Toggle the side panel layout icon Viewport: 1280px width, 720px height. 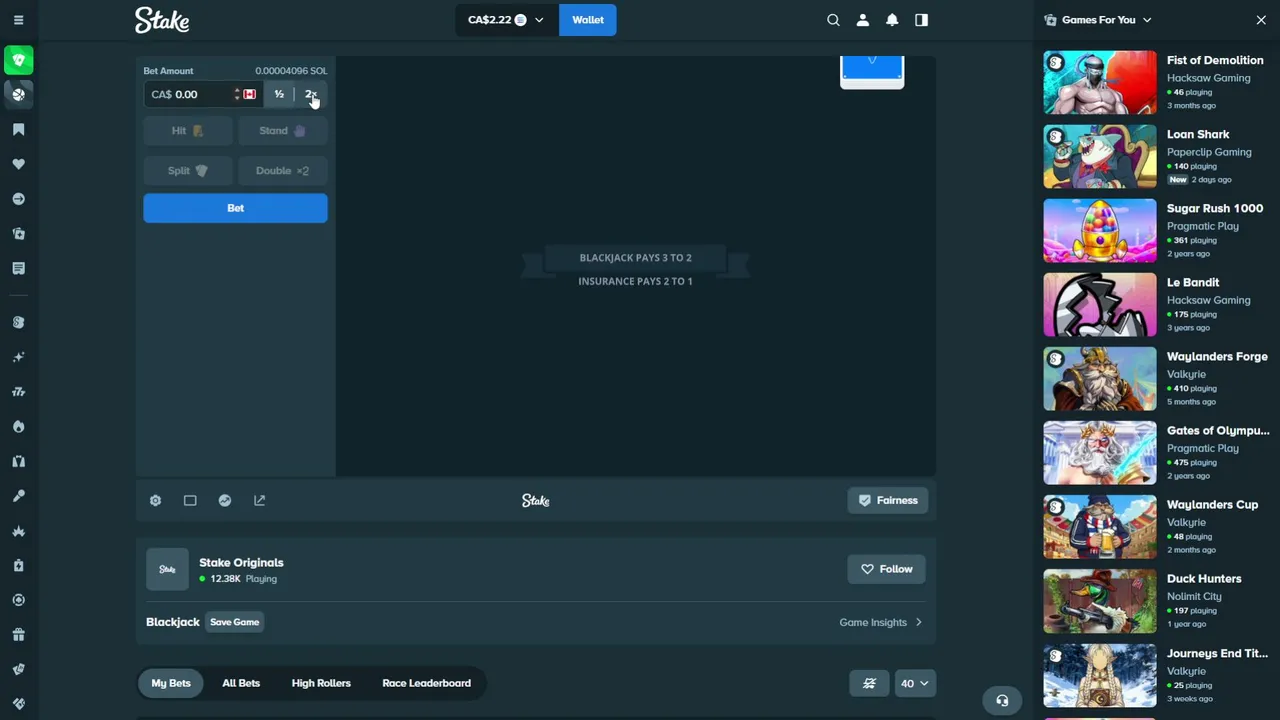coord(921,20)
